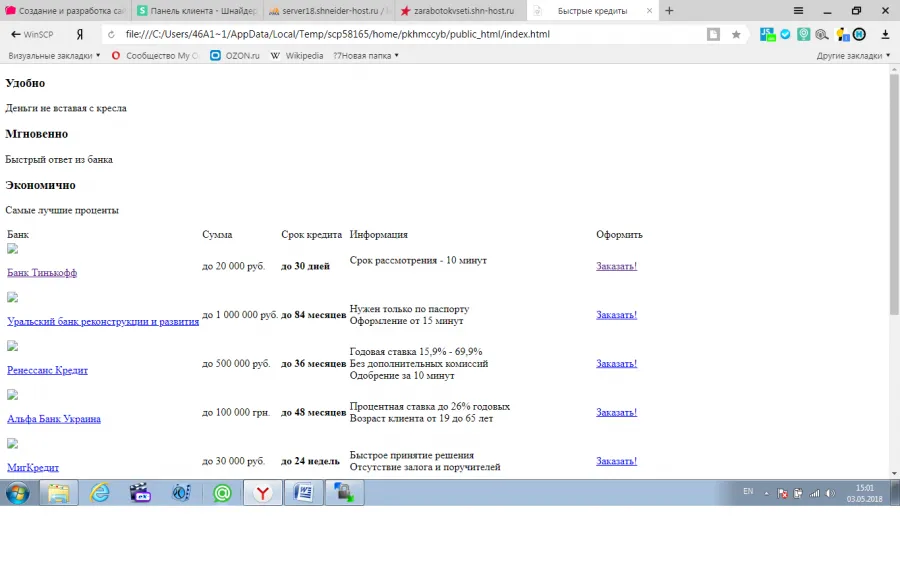Image resolution: width=900 pixels, height=569 pixels.
Task: Click the Удобно heading
Action: coord(25,83)
